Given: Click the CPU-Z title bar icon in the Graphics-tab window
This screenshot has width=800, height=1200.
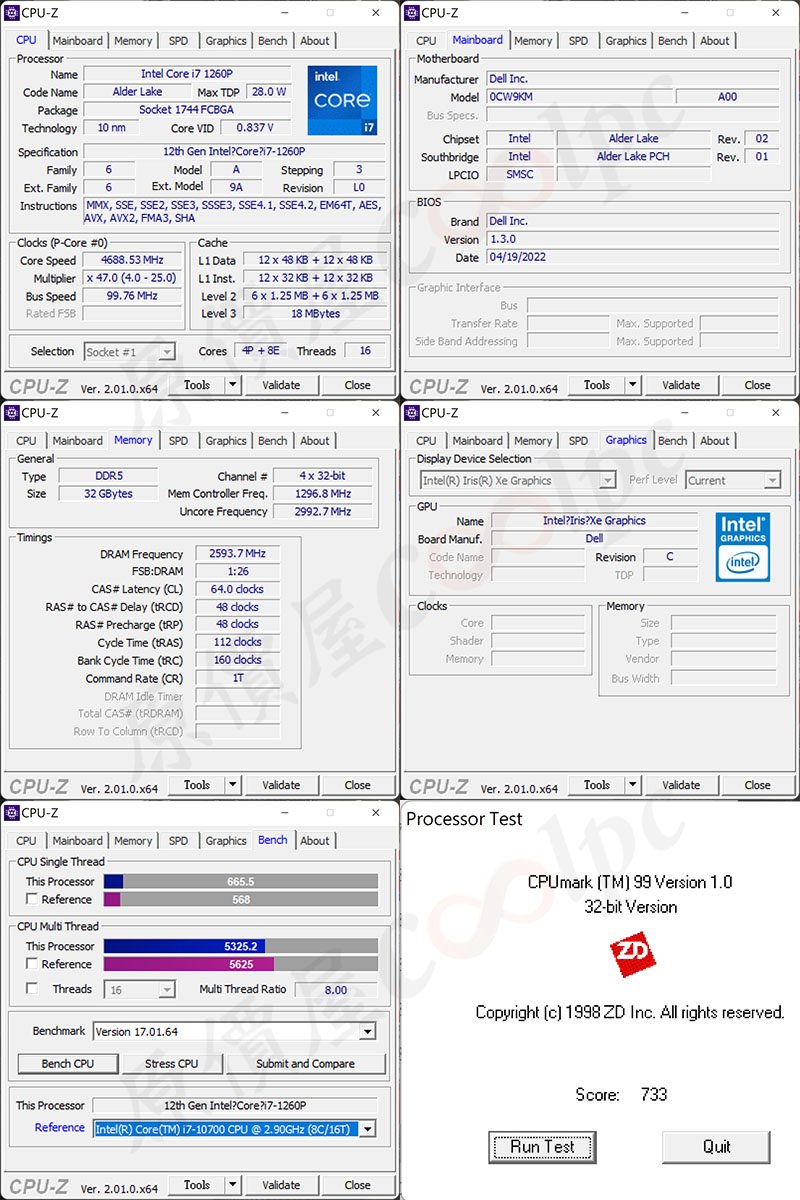Looking at the screenshot, I should [413, 413].
